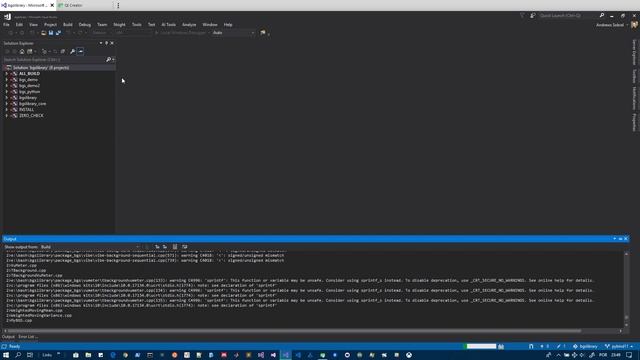
Task: Expand the ALL_BUILD project
Action: 7,74
